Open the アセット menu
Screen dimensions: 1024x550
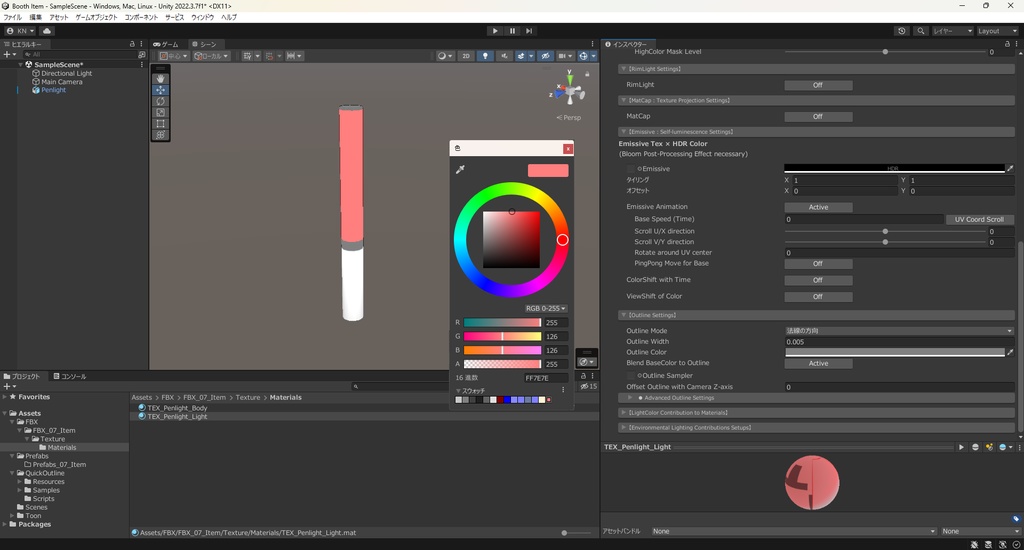click(59, 18)
